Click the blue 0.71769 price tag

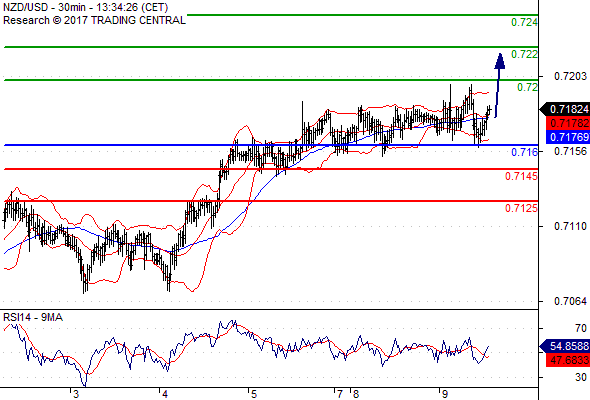(567, 137)
